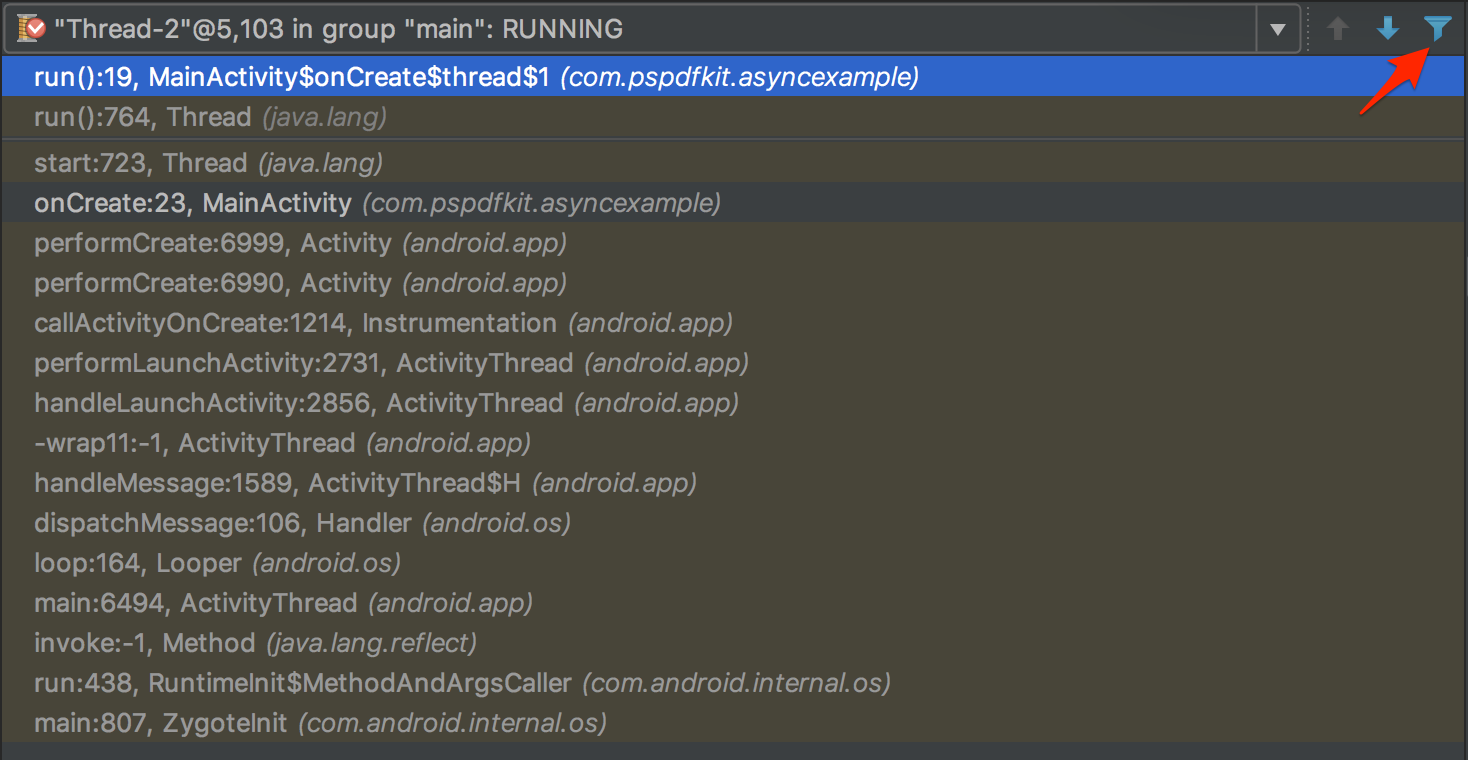Select the performLaunchActivity:2731 ActivityThread frame
The height and width of the screenshot is (760, 1468).
[300, 362]
